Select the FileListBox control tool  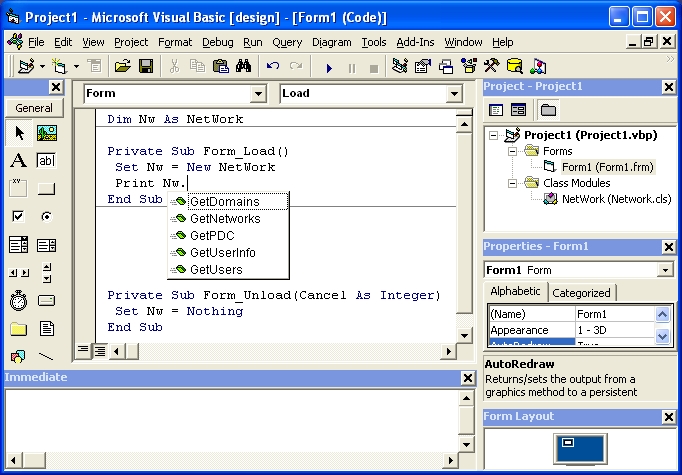(x=47, y=329)
